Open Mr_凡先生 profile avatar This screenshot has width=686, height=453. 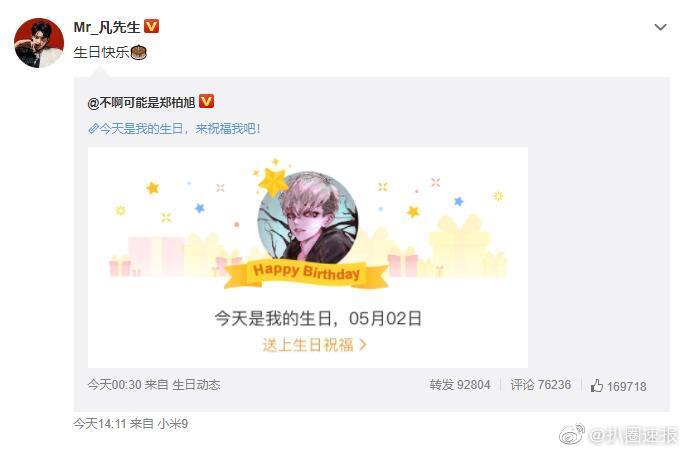39,43
